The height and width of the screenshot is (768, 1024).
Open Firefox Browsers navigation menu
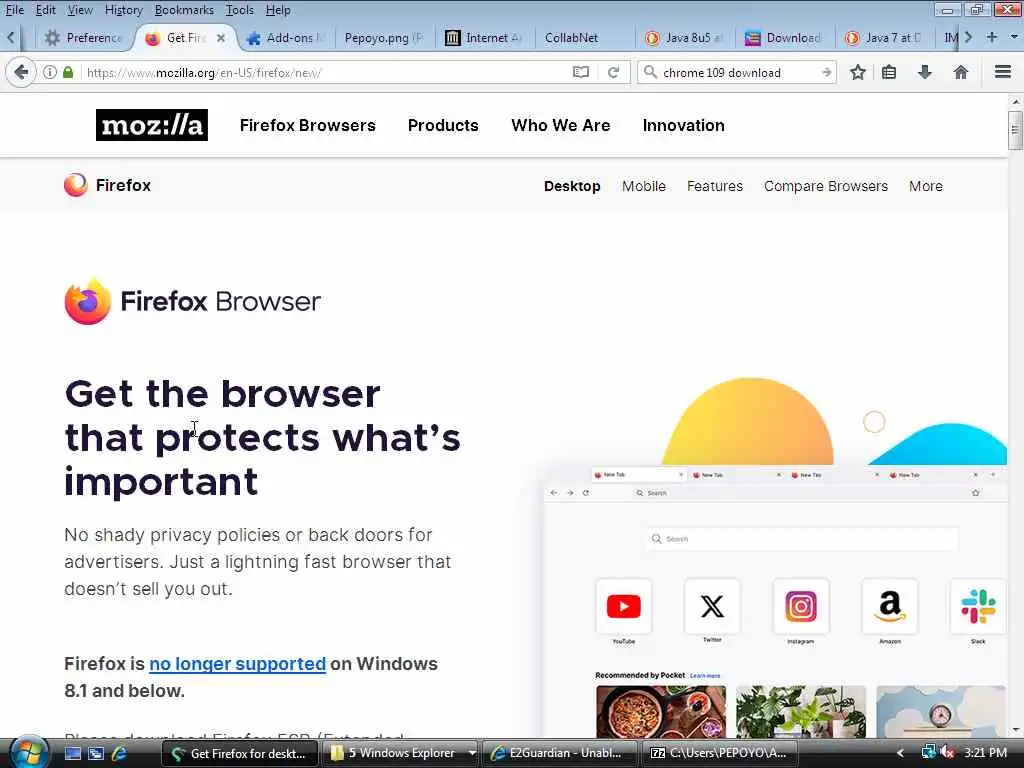pyautogui.click(x=308, y=125)
